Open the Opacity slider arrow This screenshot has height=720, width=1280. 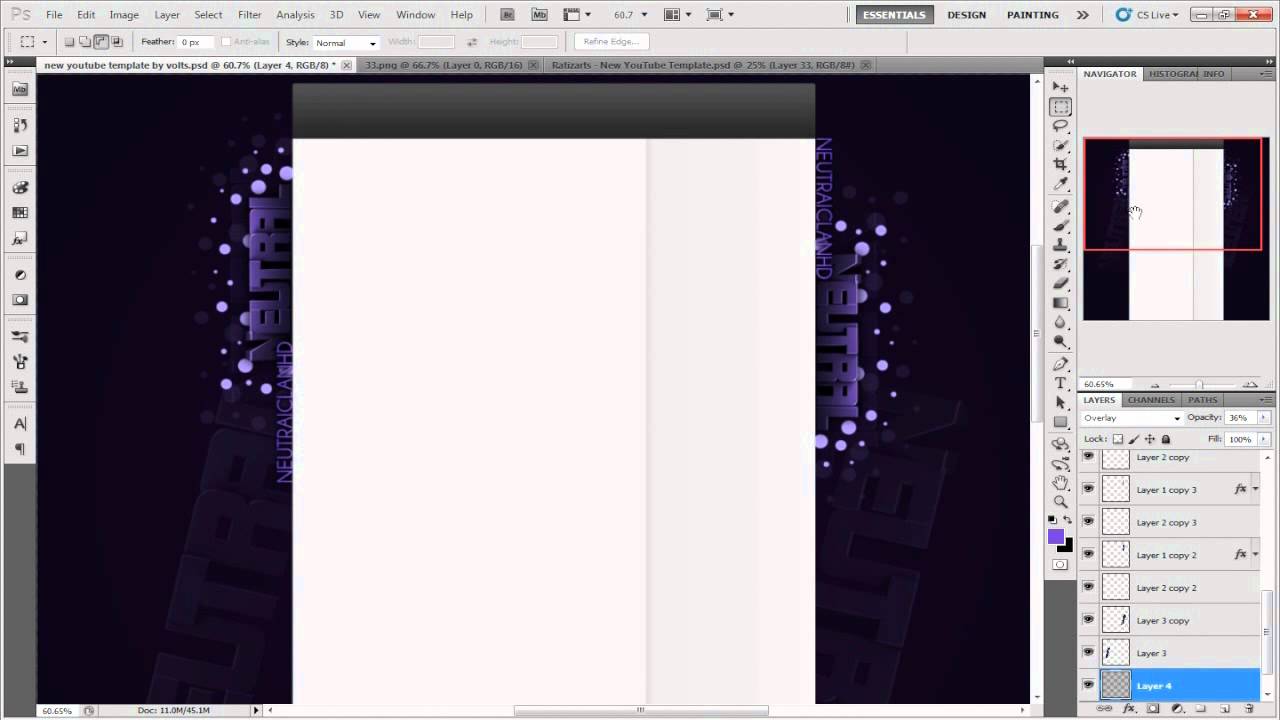[x=1264, y=418]
